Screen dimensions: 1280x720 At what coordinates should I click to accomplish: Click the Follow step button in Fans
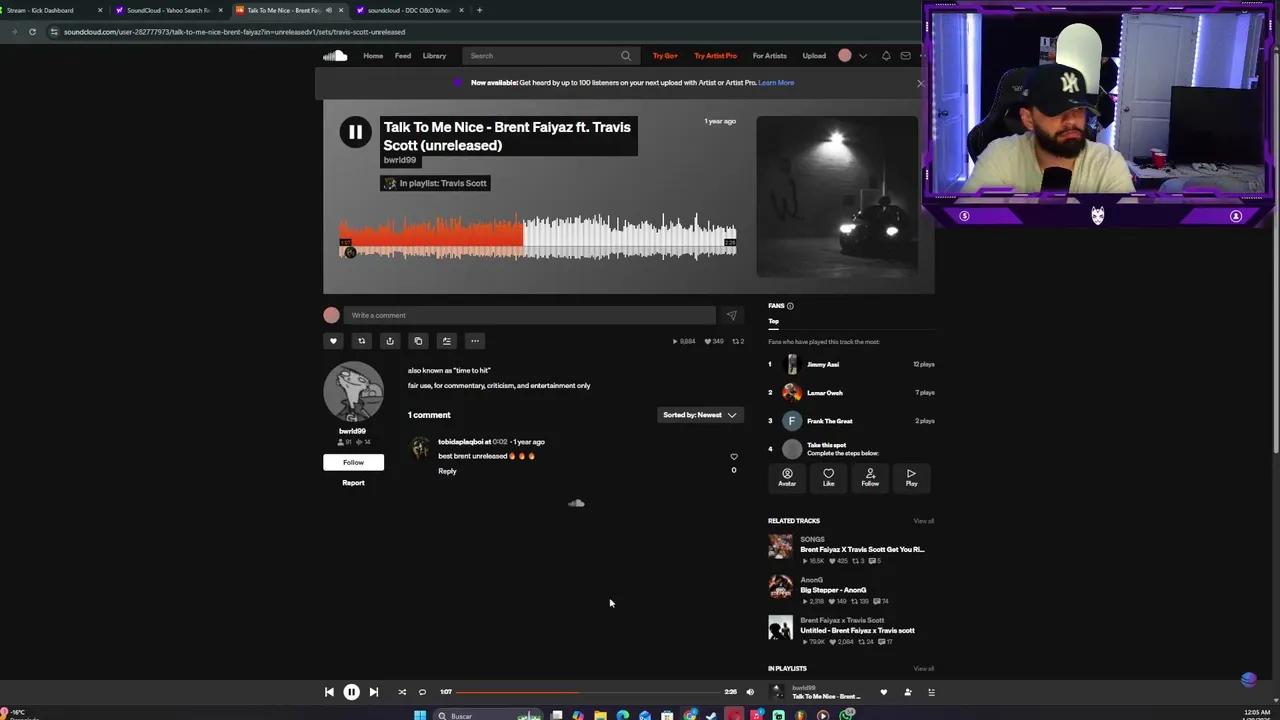pyautogui.click(x=870, y=478)
